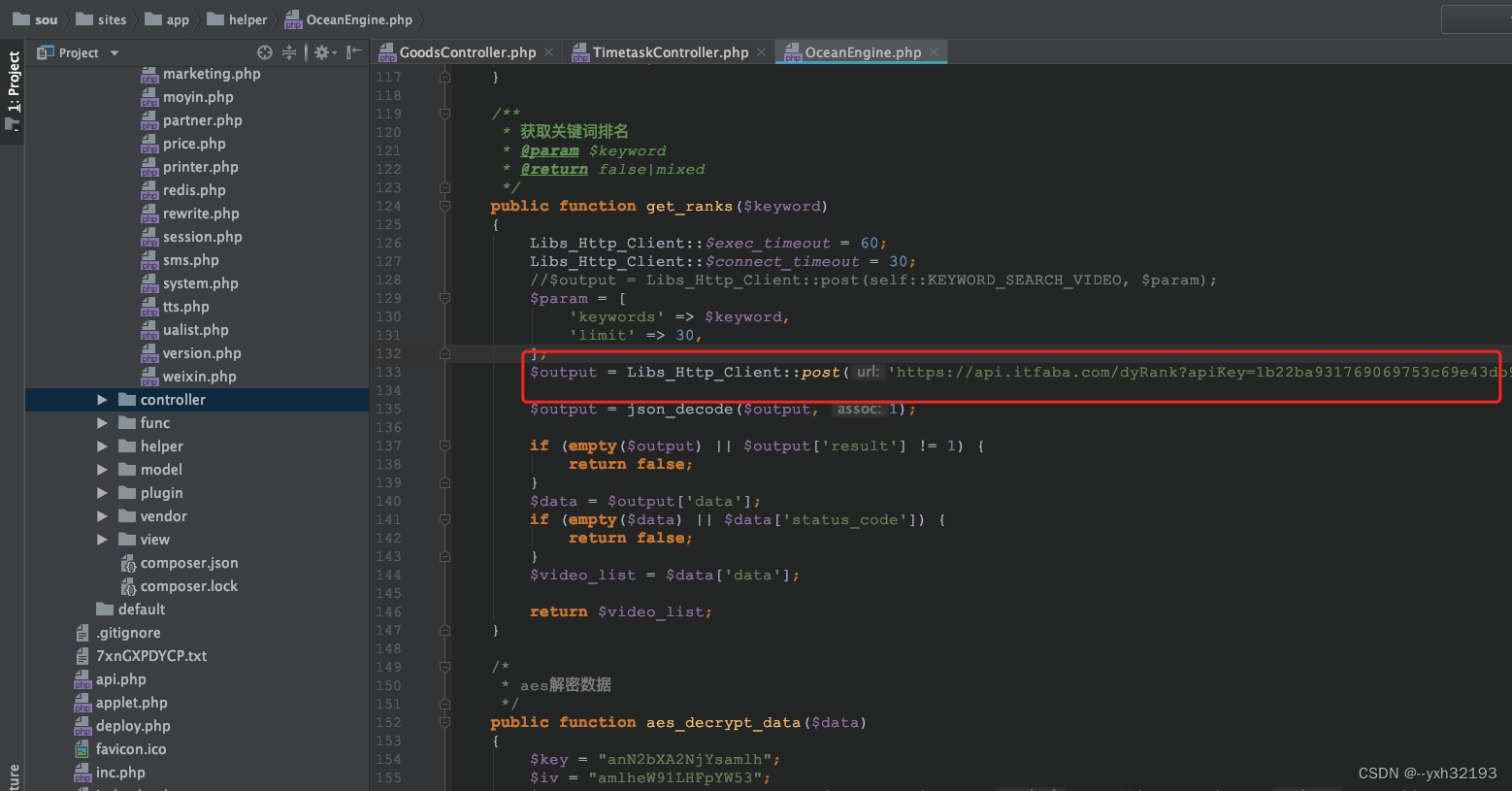Hide the Project panel with hide icon
The height and width of the screenshot is (791, 1512).
click(354, 52)
